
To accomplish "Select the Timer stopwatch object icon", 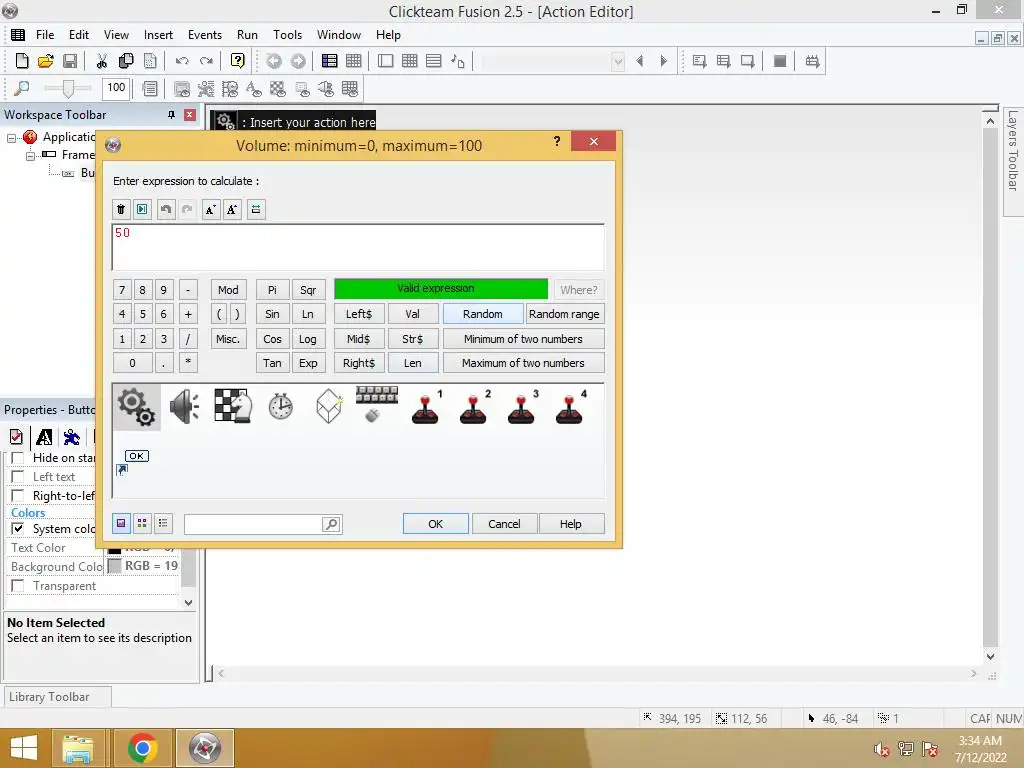I will (281, 406).
